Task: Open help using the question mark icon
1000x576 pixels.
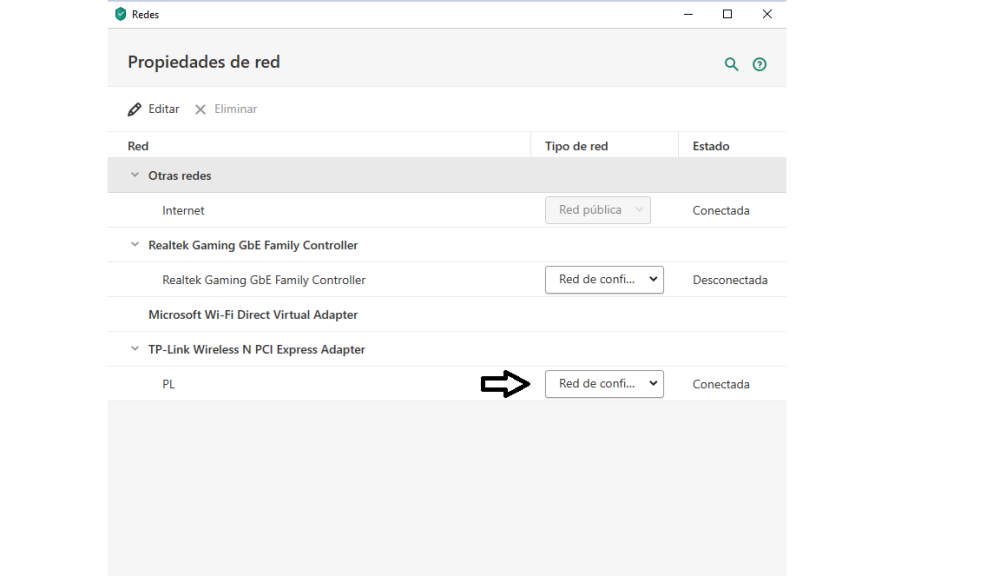Action: pyautogui.click(x=759, y=63)
